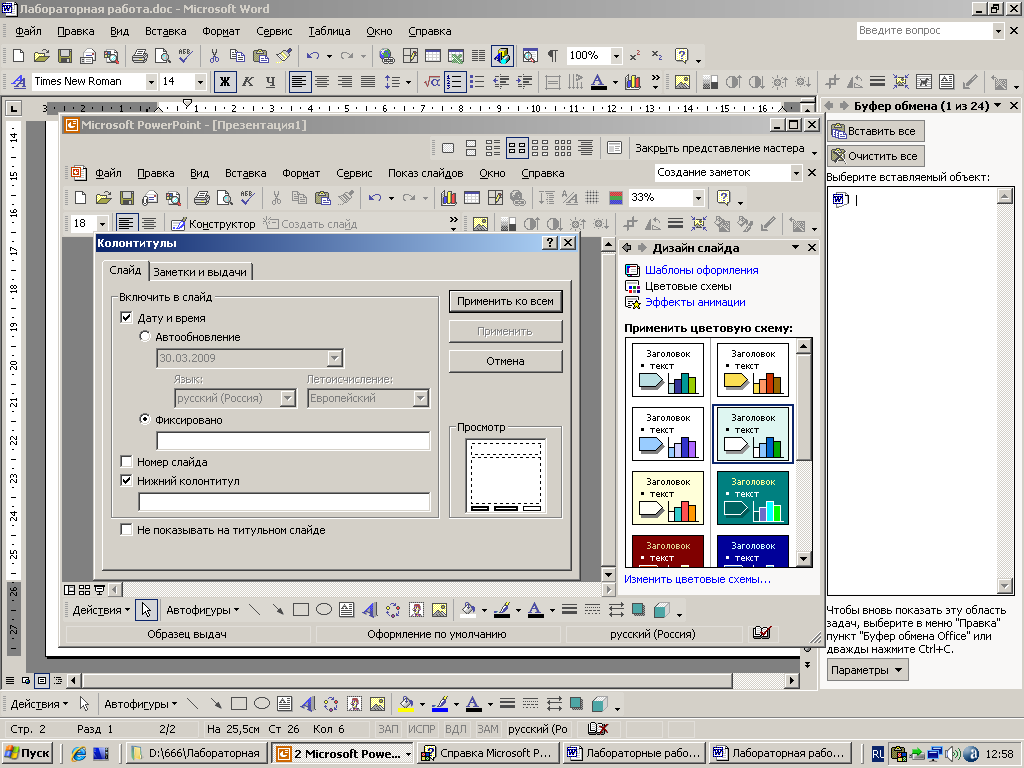Open 'Автофигуры' menu in PowerPoint drawing toolbar
The height and width of the screenshot is (768, 1024).
click(x=202, y=610)
